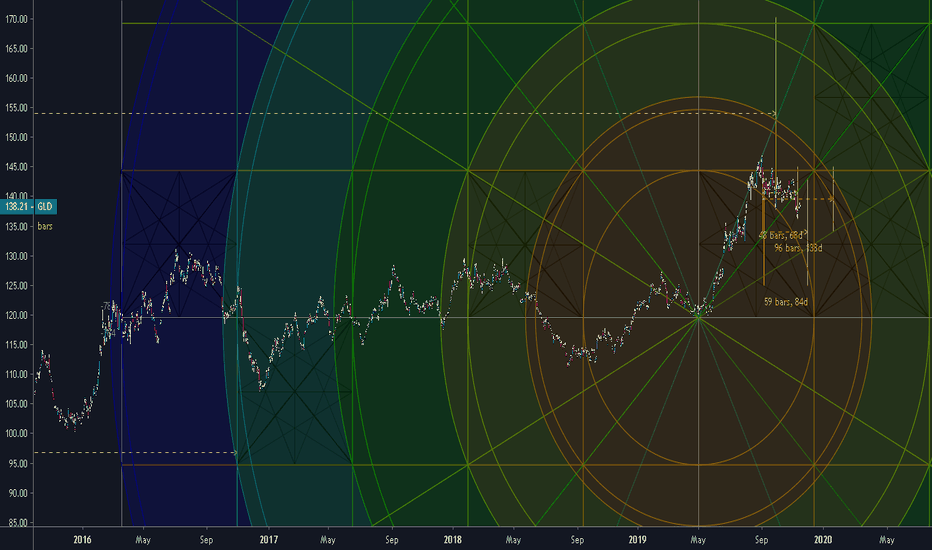Click the 2019 year label on time axis
Image resolution: width=932 pixels, height=550 pixels.
point(637,540)
